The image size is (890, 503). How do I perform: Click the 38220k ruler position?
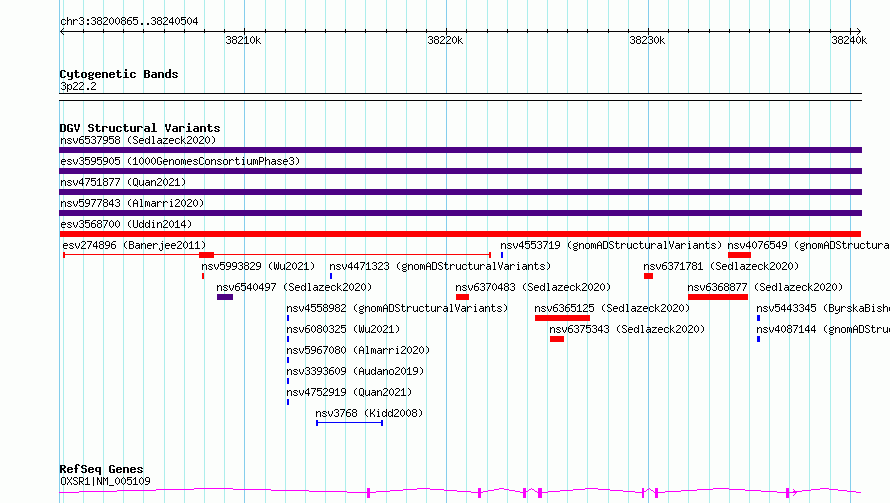445,40
